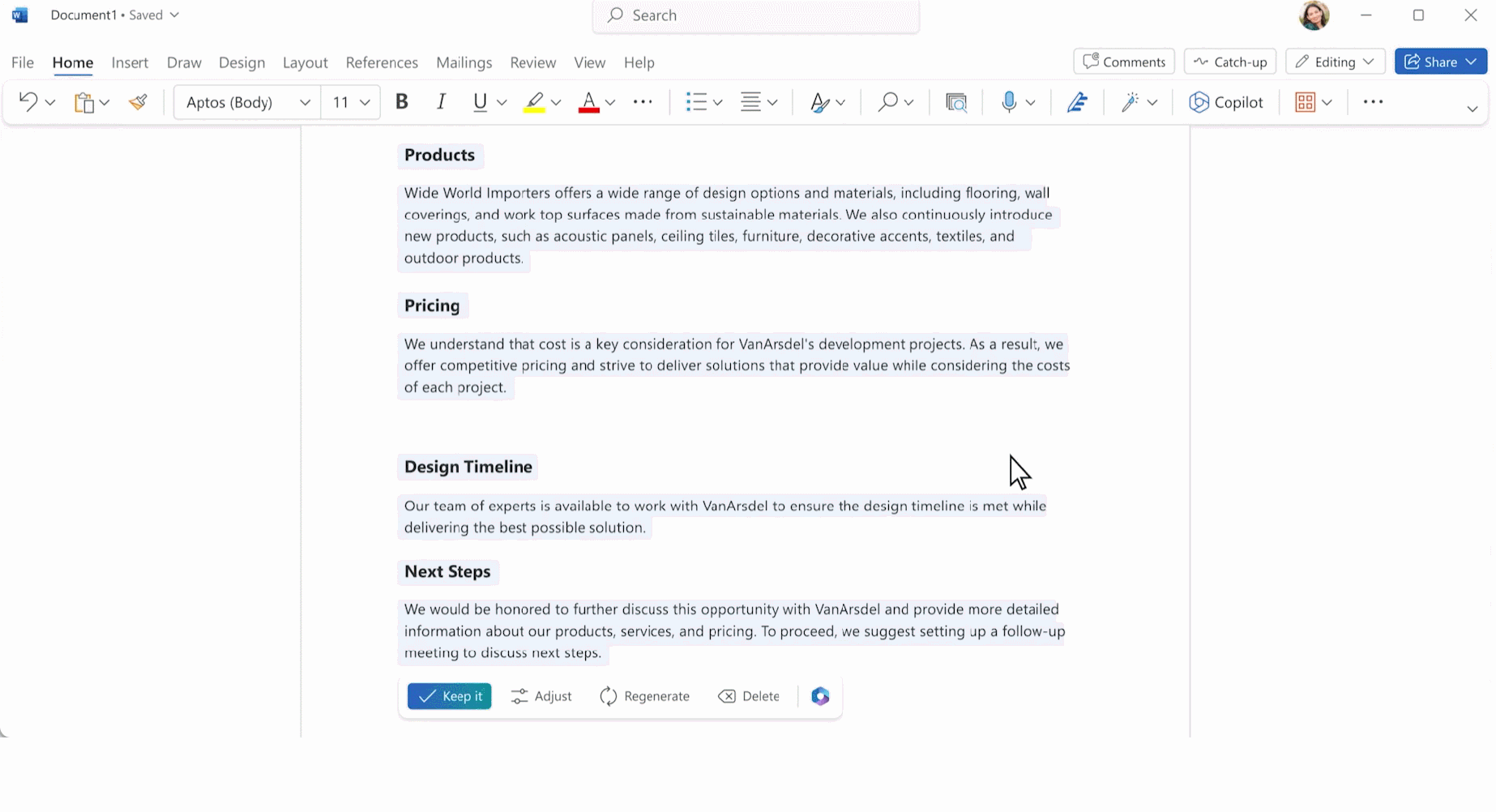Switch to the References tab
The height and width of the screenshot is (812, 1496).
pos(382,62)
